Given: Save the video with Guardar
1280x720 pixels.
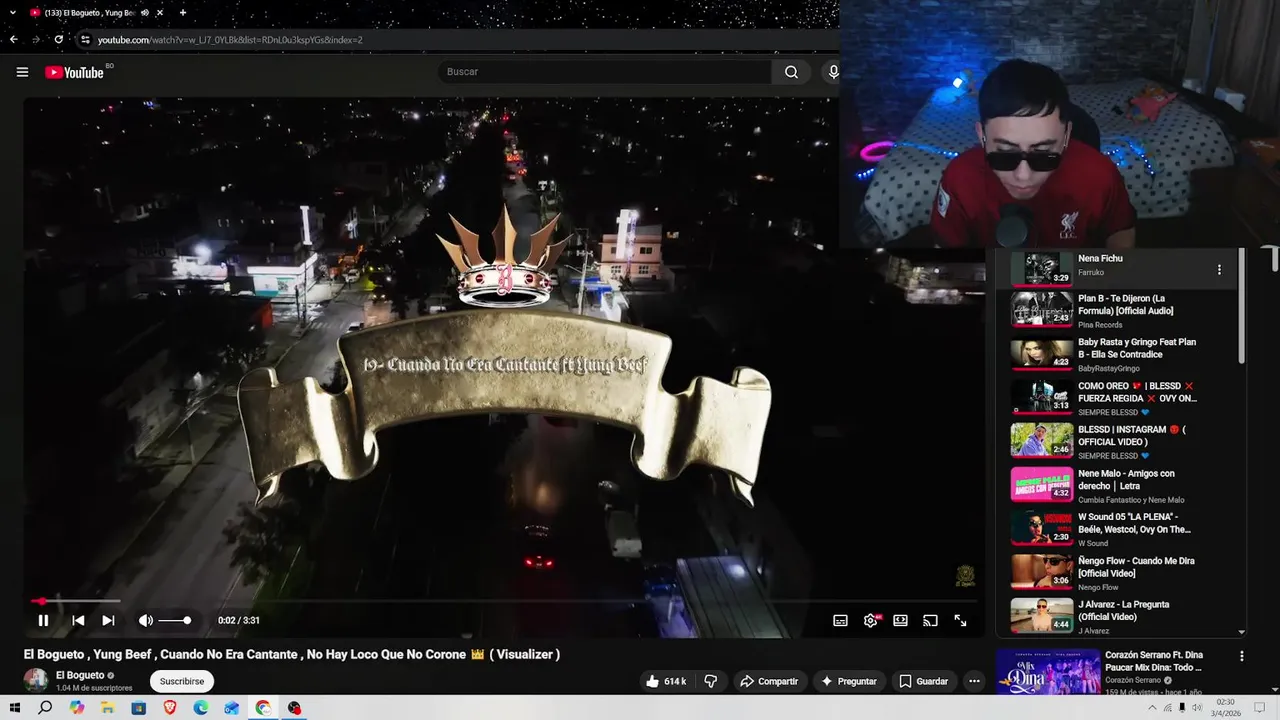Looking at the screenshot, I should tap(923, 681).
